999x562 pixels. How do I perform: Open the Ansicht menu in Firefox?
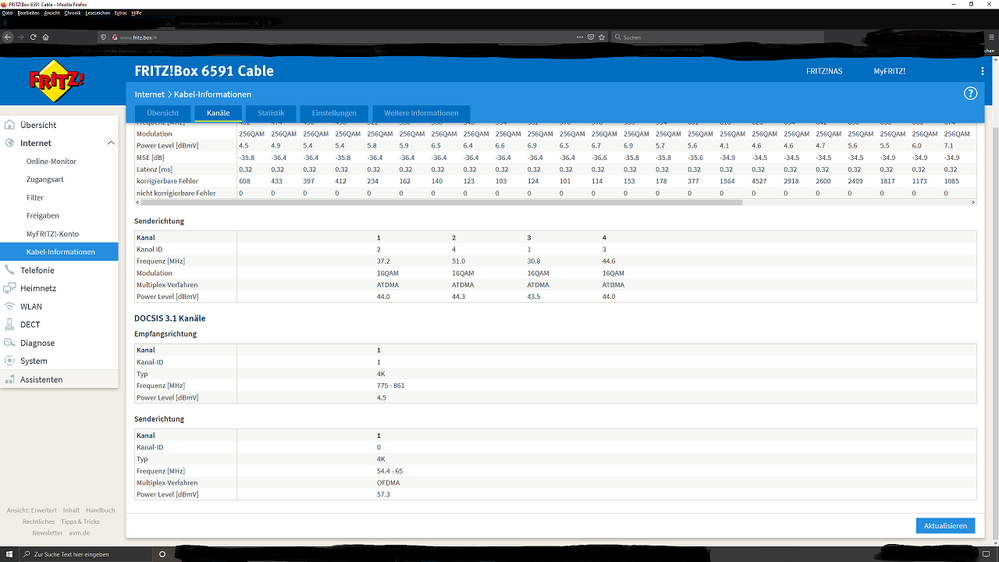pyautogui.click(x=52, y=13)
